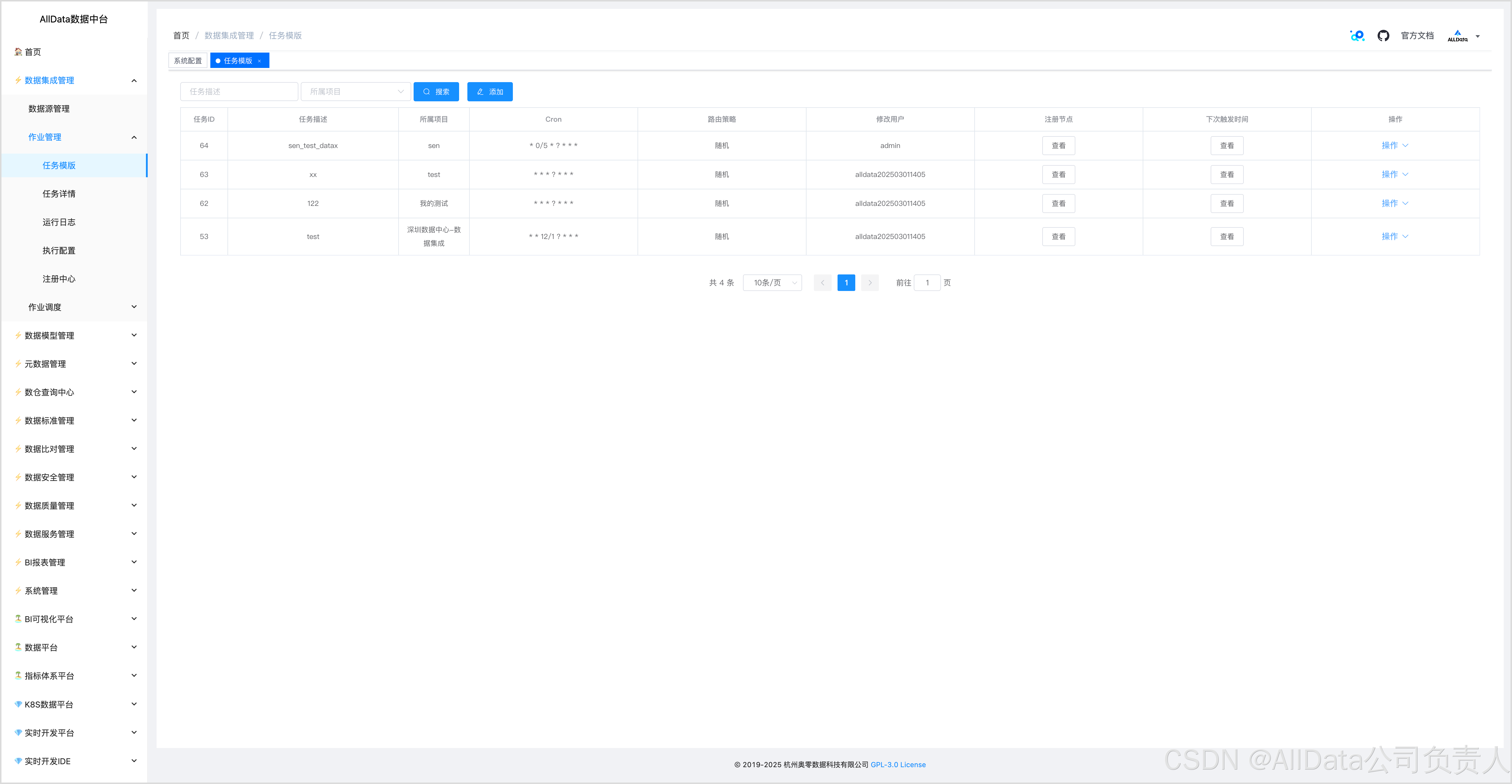Click the AllData avatar logo

coord(1457,36)
